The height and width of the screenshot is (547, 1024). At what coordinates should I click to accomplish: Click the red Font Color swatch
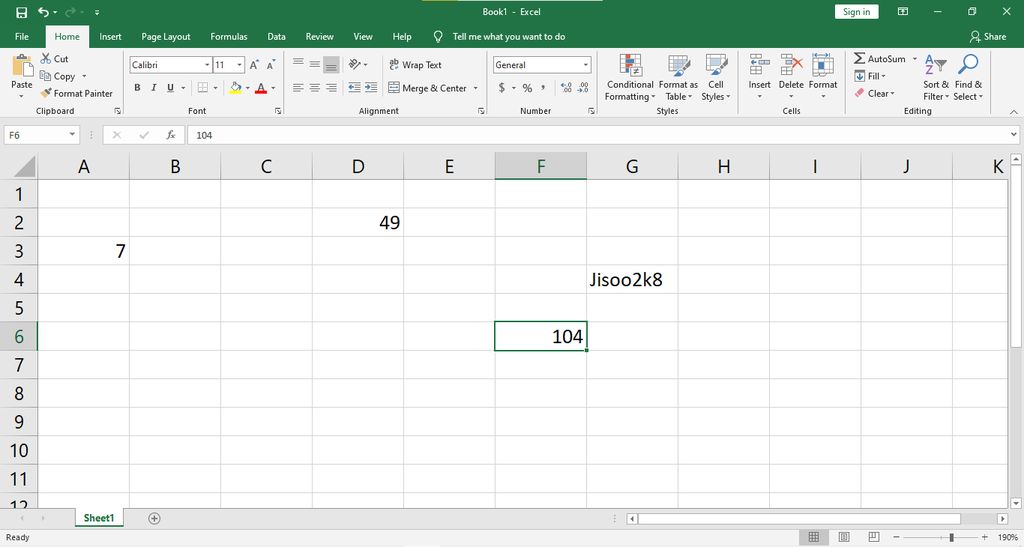click(x=261, y=88)
